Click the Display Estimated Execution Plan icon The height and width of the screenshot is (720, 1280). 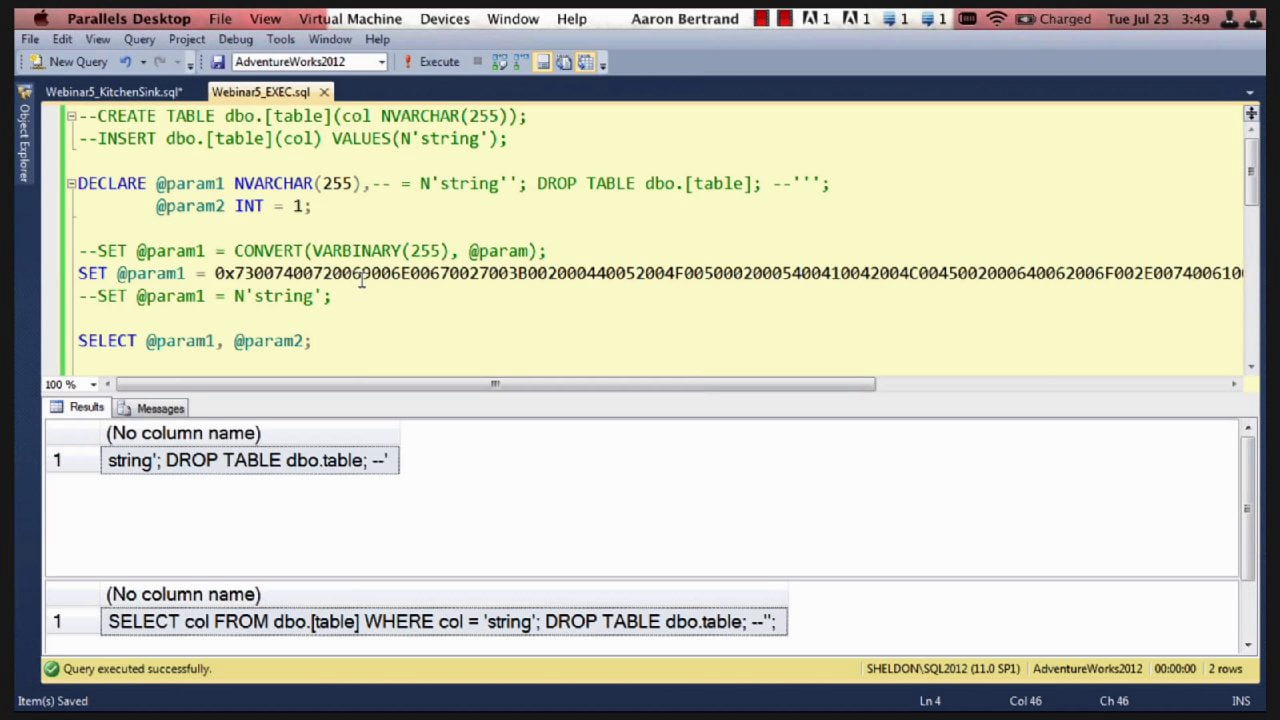tap(499, 62)
